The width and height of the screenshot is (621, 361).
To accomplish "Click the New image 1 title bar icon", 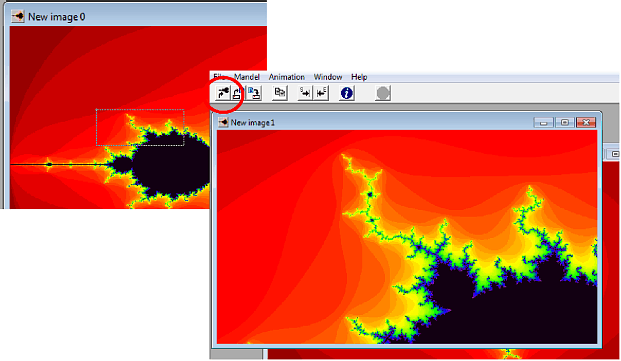I will 223,123.
